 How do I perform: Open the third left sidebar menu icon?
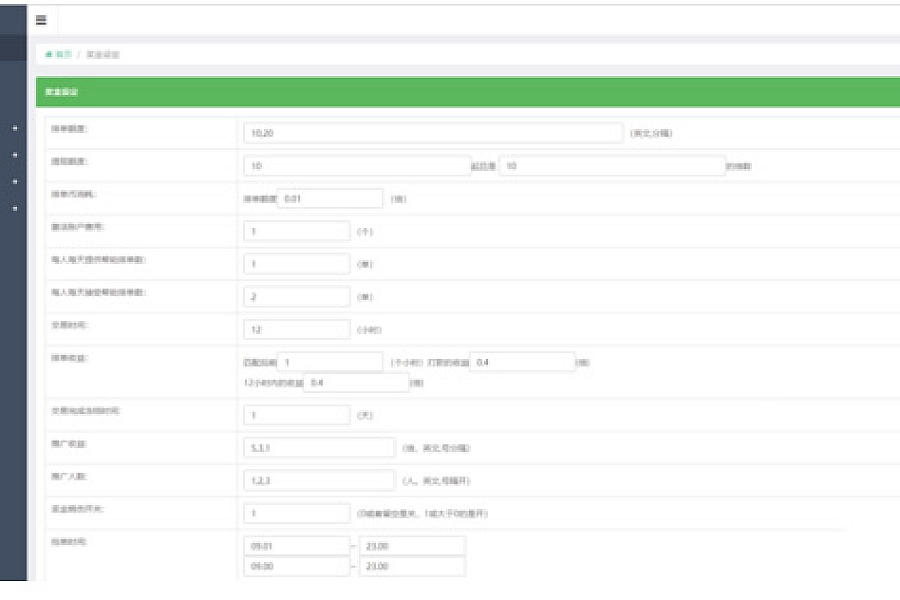[15, 182]
